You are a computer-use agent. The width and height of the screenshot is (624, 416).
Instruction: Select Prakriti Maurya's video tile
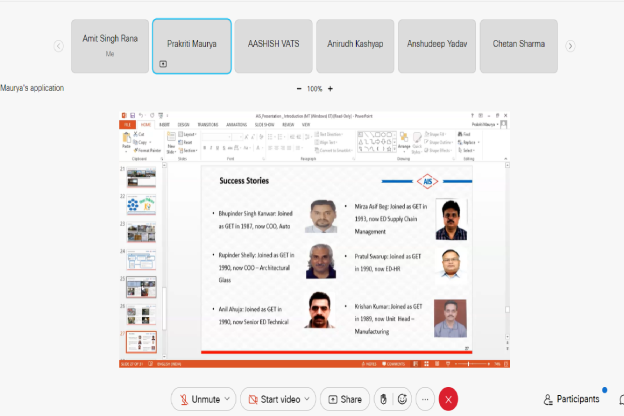(x=192, y=46)
